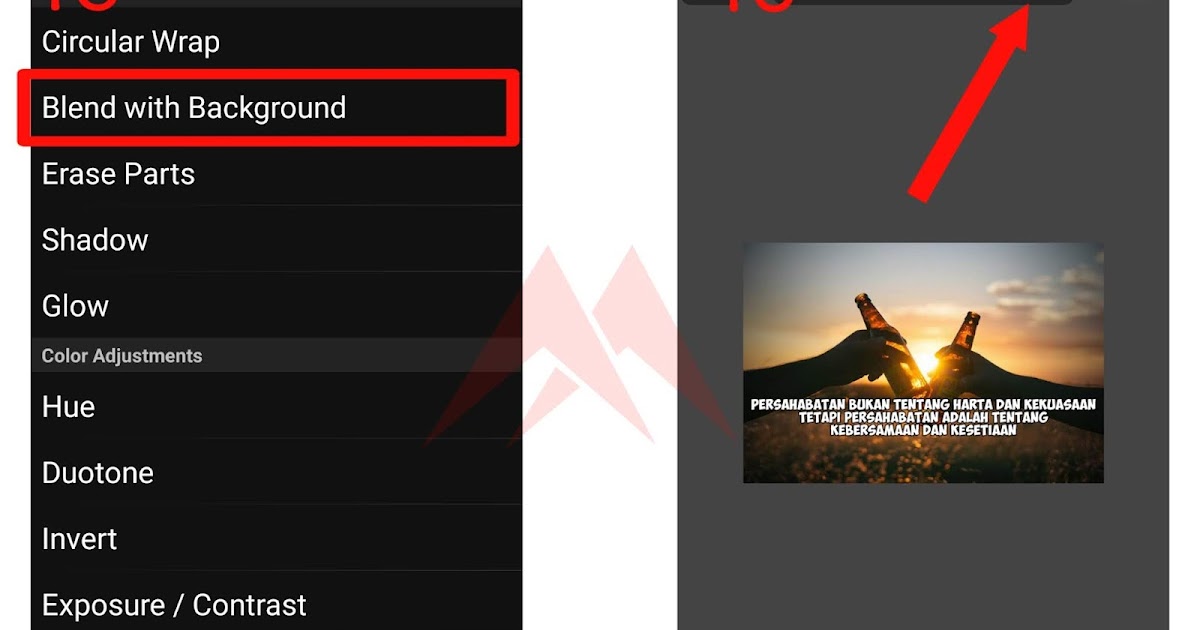Click the large red arrow annotation
1200x630 pixels.
coord(969,103)
